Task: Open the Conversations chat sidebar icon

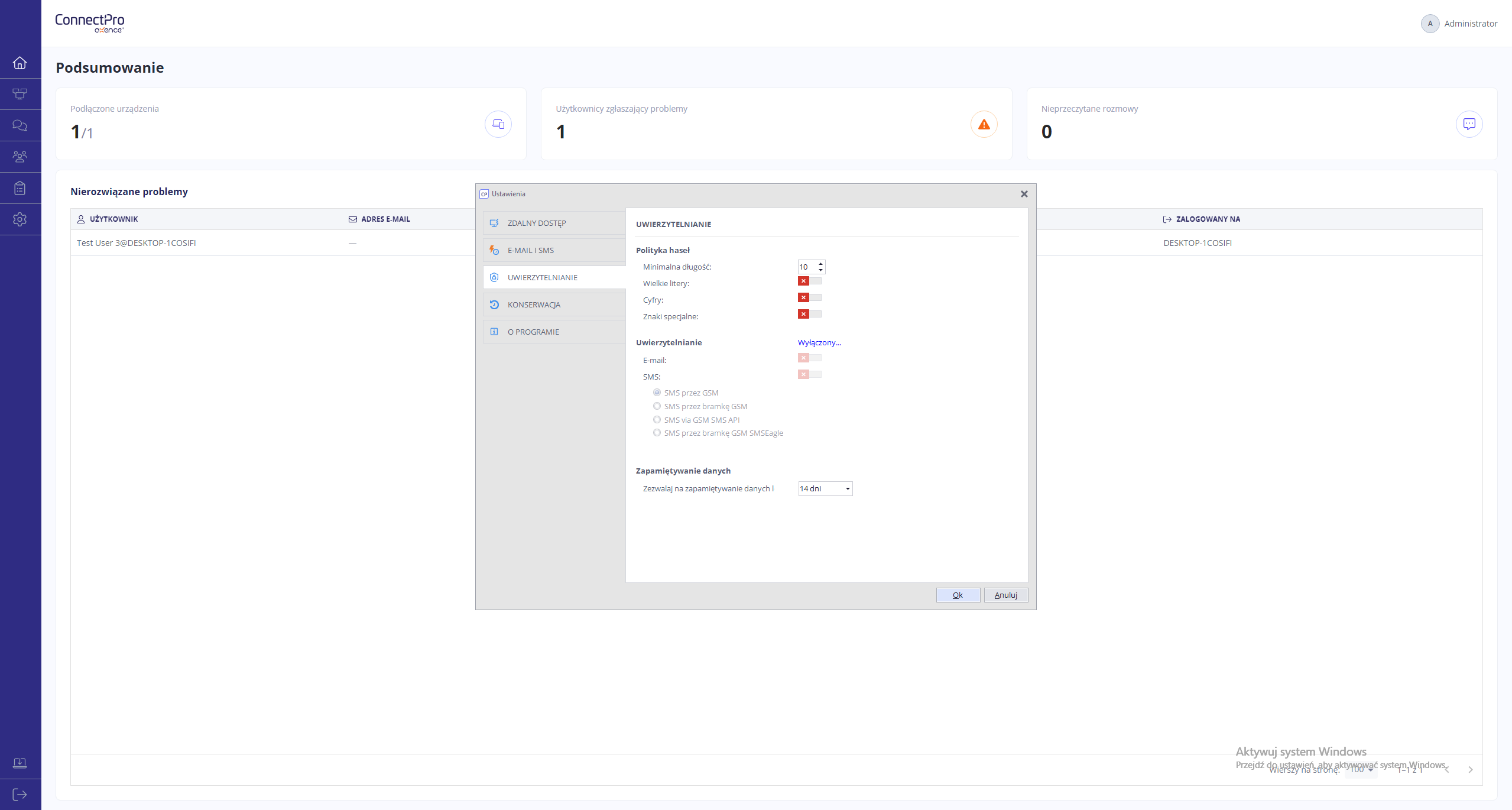Action: [20, 125]
